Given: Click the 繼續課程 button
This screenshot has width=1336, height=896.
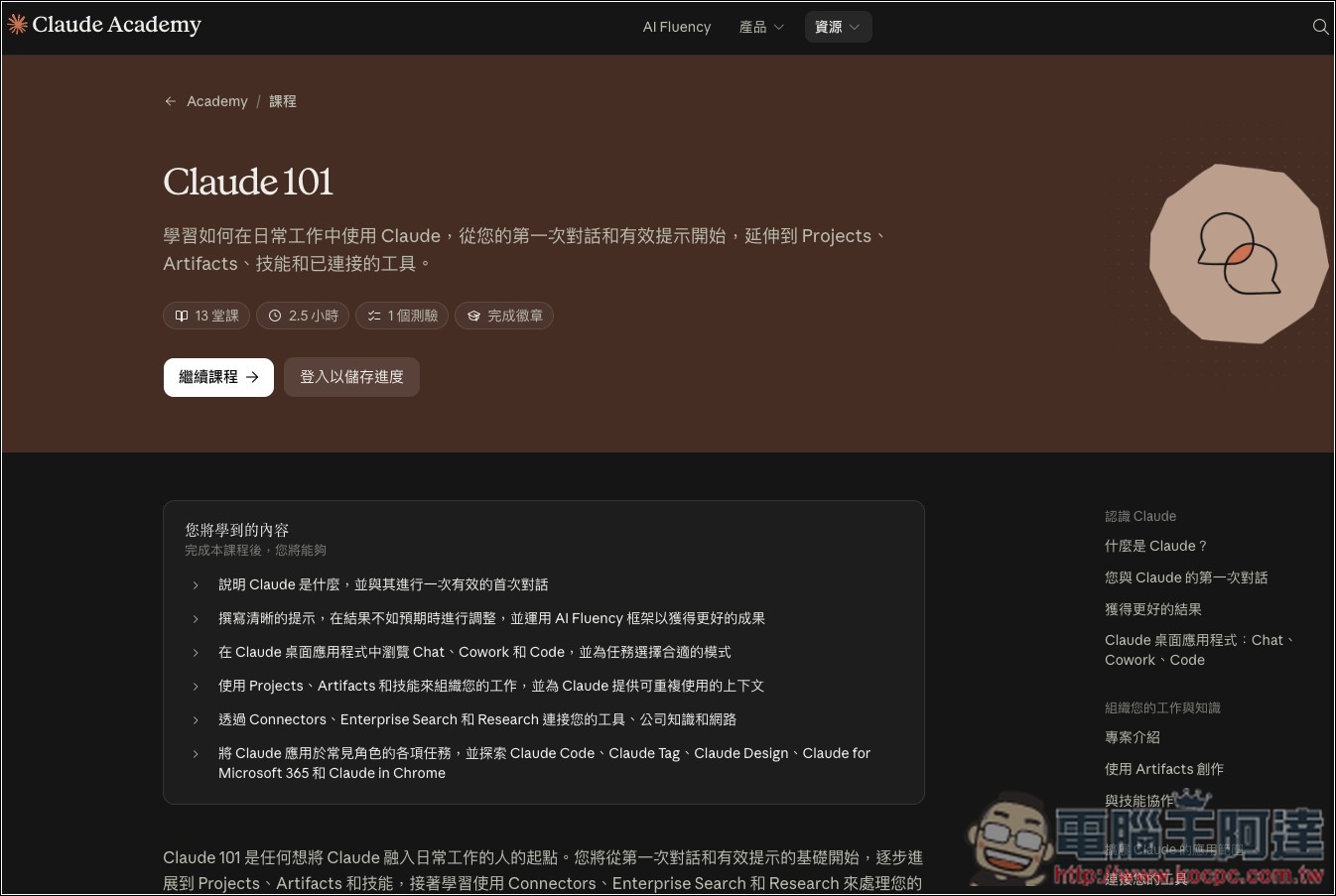Looking at the screenshot, I should pyautogui.click(x=218, y=377).
